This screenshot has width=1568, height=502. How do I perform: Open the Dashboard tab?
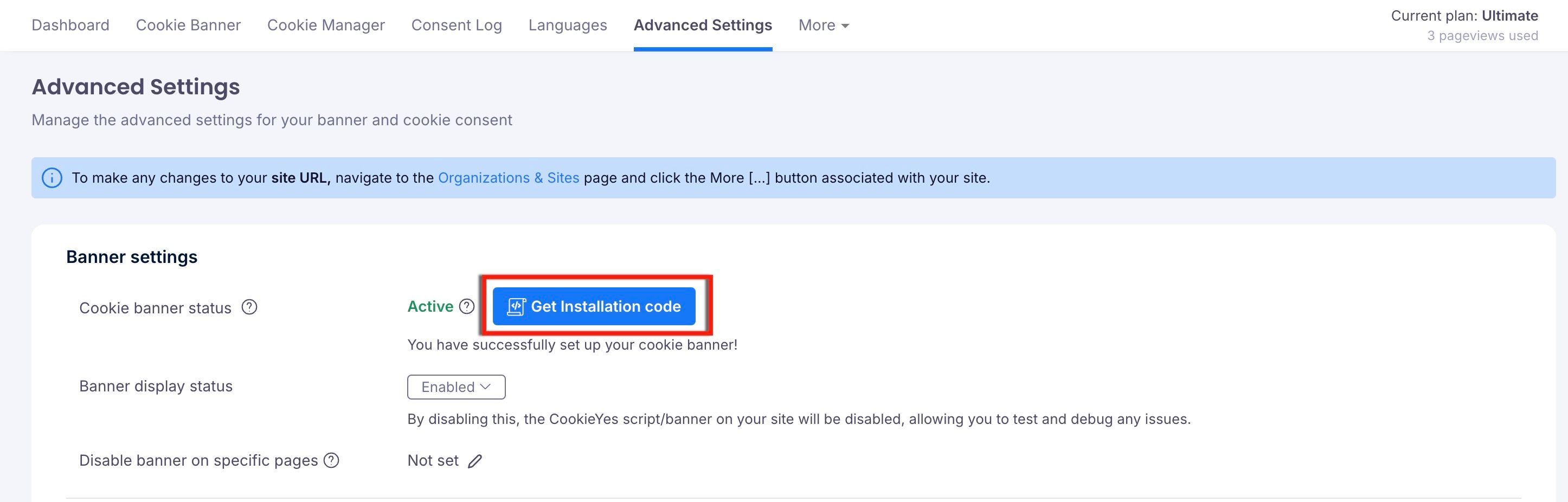[x=70, y=25]
